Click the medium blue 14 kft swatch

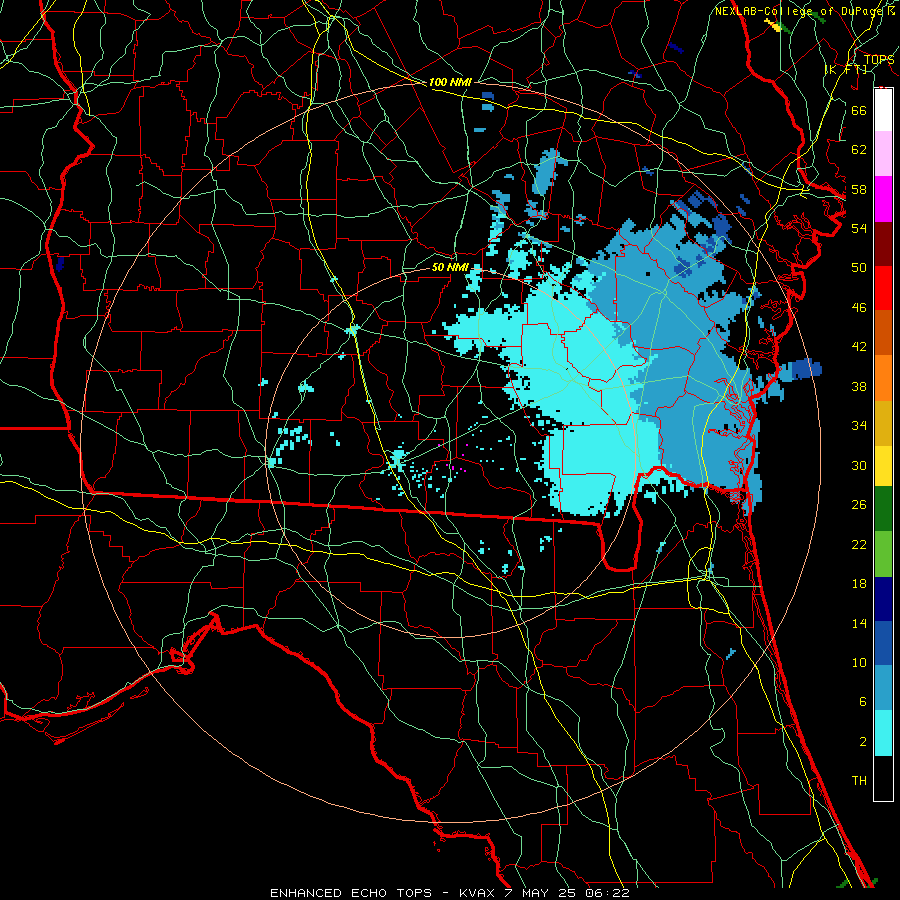[883, 643]
